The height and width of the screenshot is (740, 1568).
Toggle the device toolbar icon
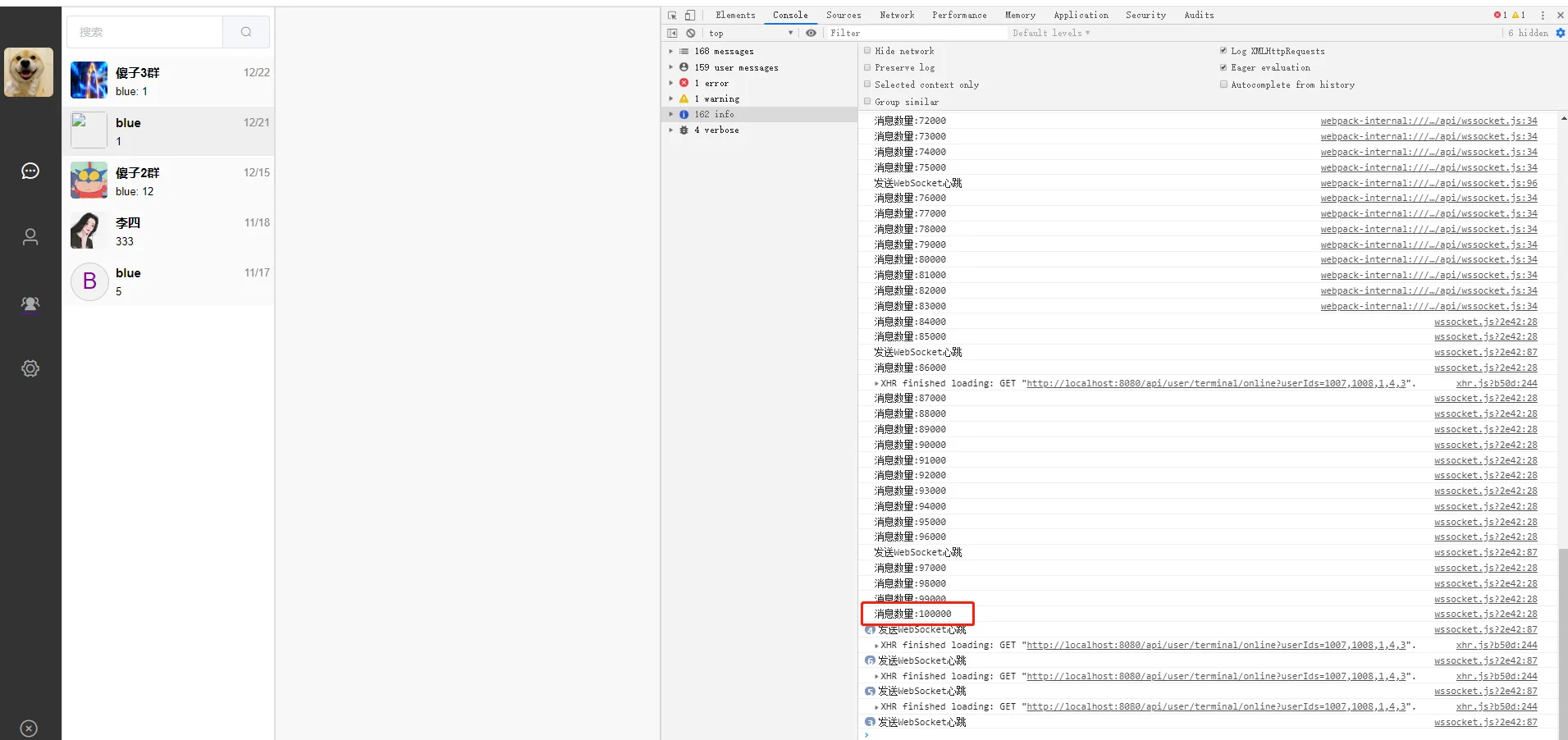pyautogui.click(x=690, y=15)
